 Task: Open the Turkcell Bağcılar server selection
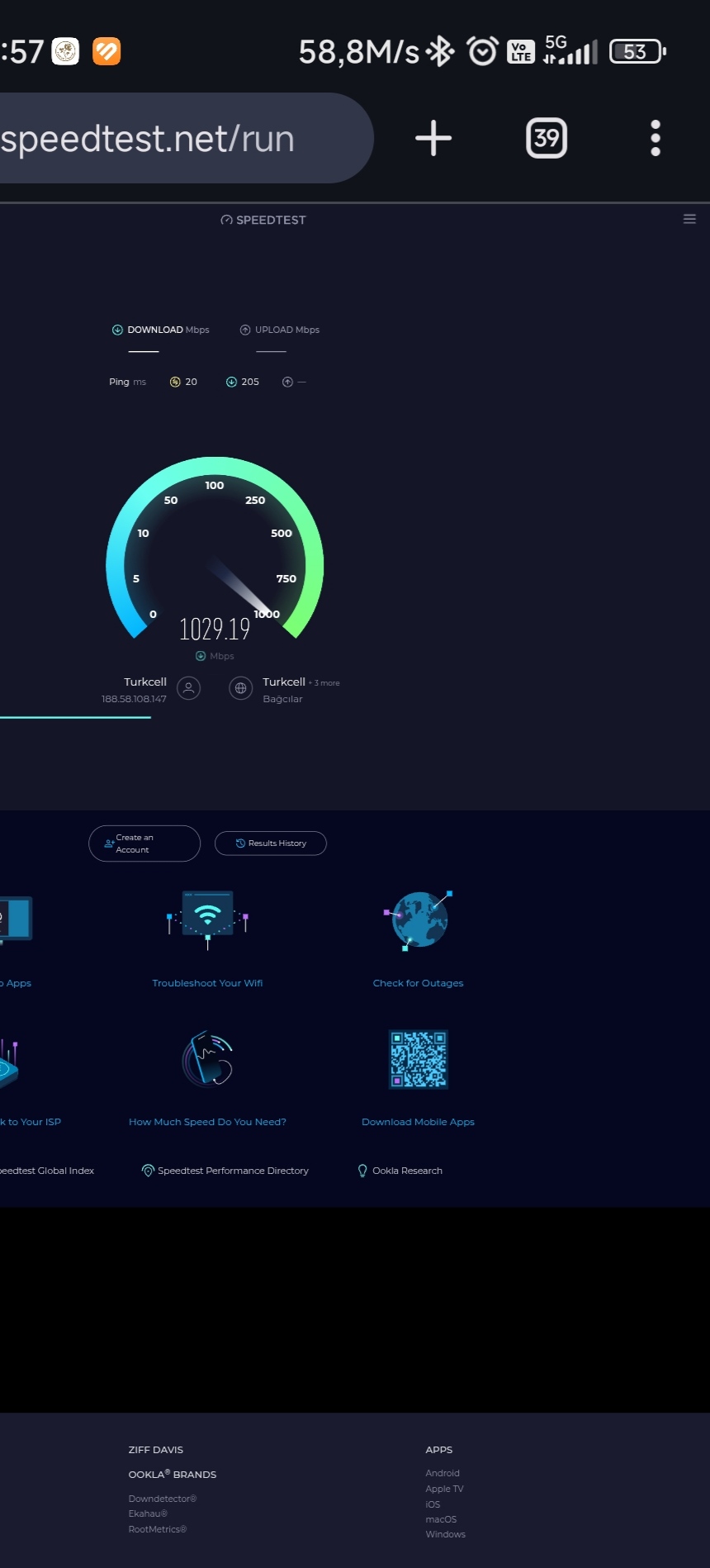301,690
